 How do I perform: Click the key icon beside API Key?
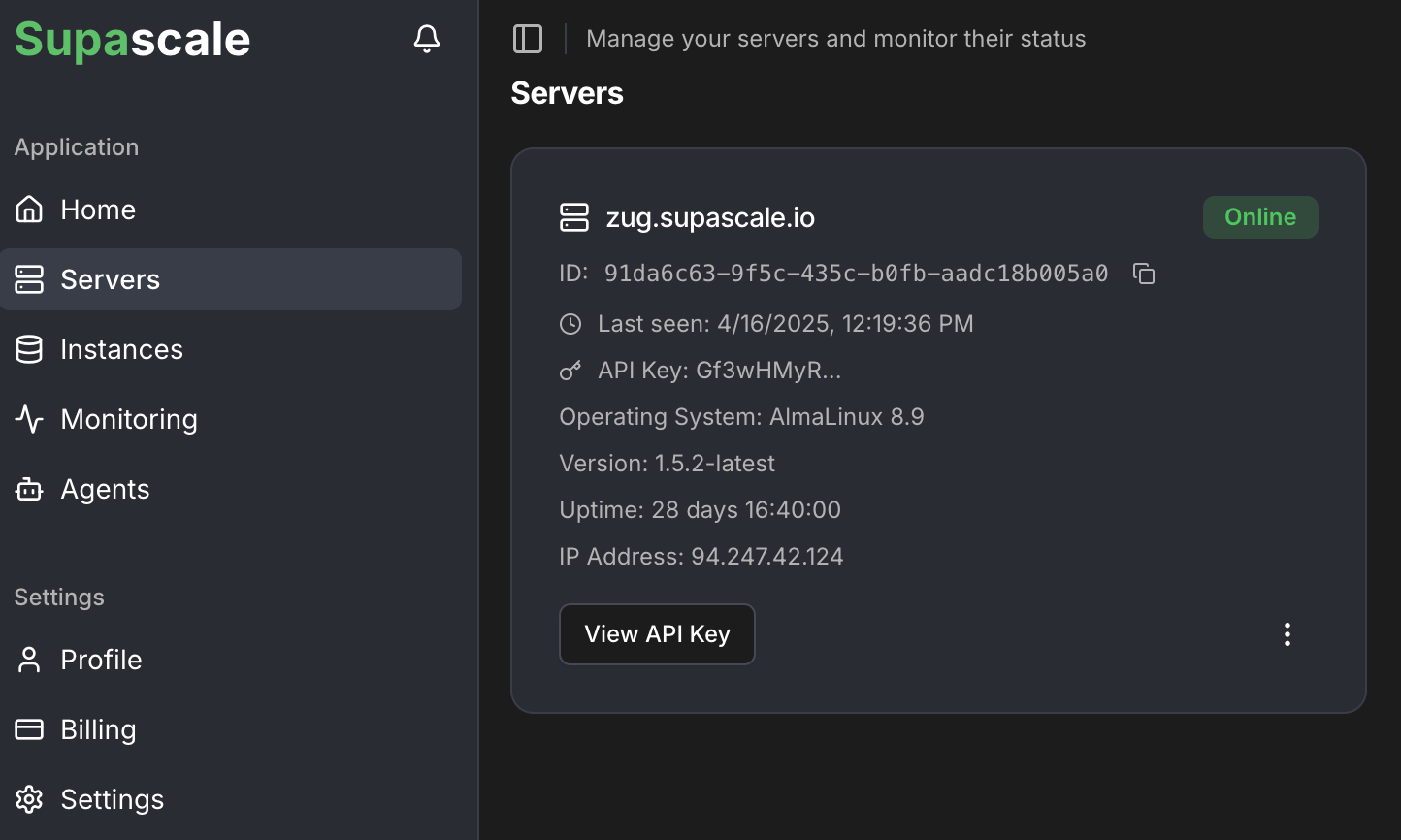(x=570, y=371)
